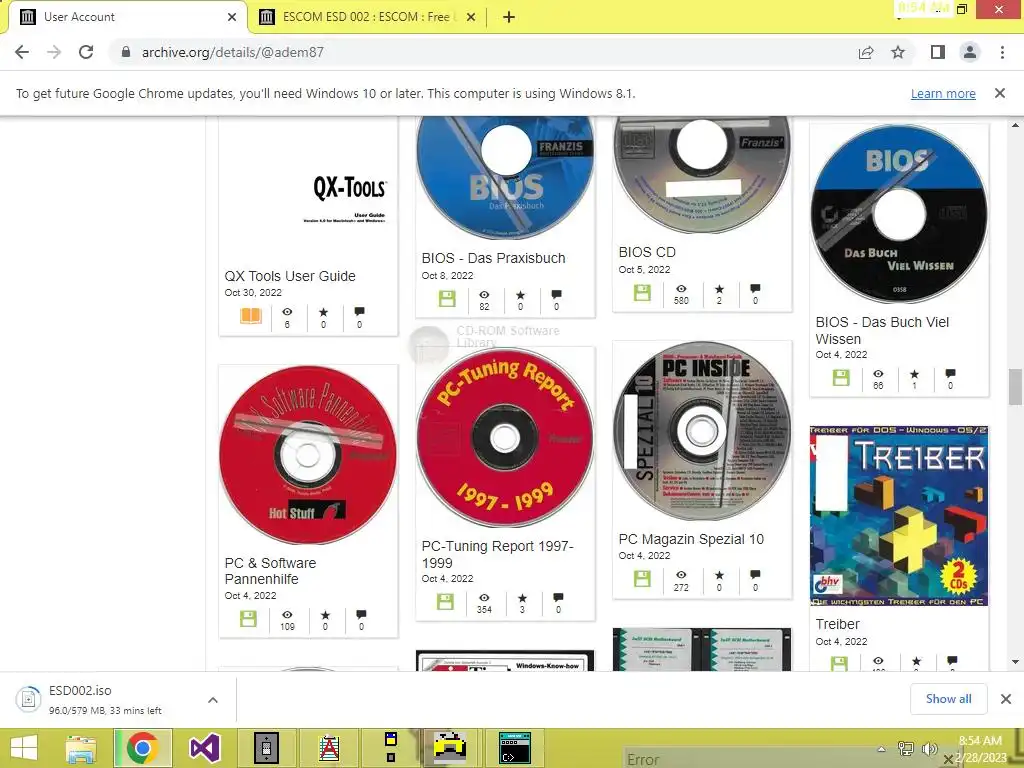Screen dimensions: 1024x768
Task: Share this page via the share icon
Action: [866, 52]
